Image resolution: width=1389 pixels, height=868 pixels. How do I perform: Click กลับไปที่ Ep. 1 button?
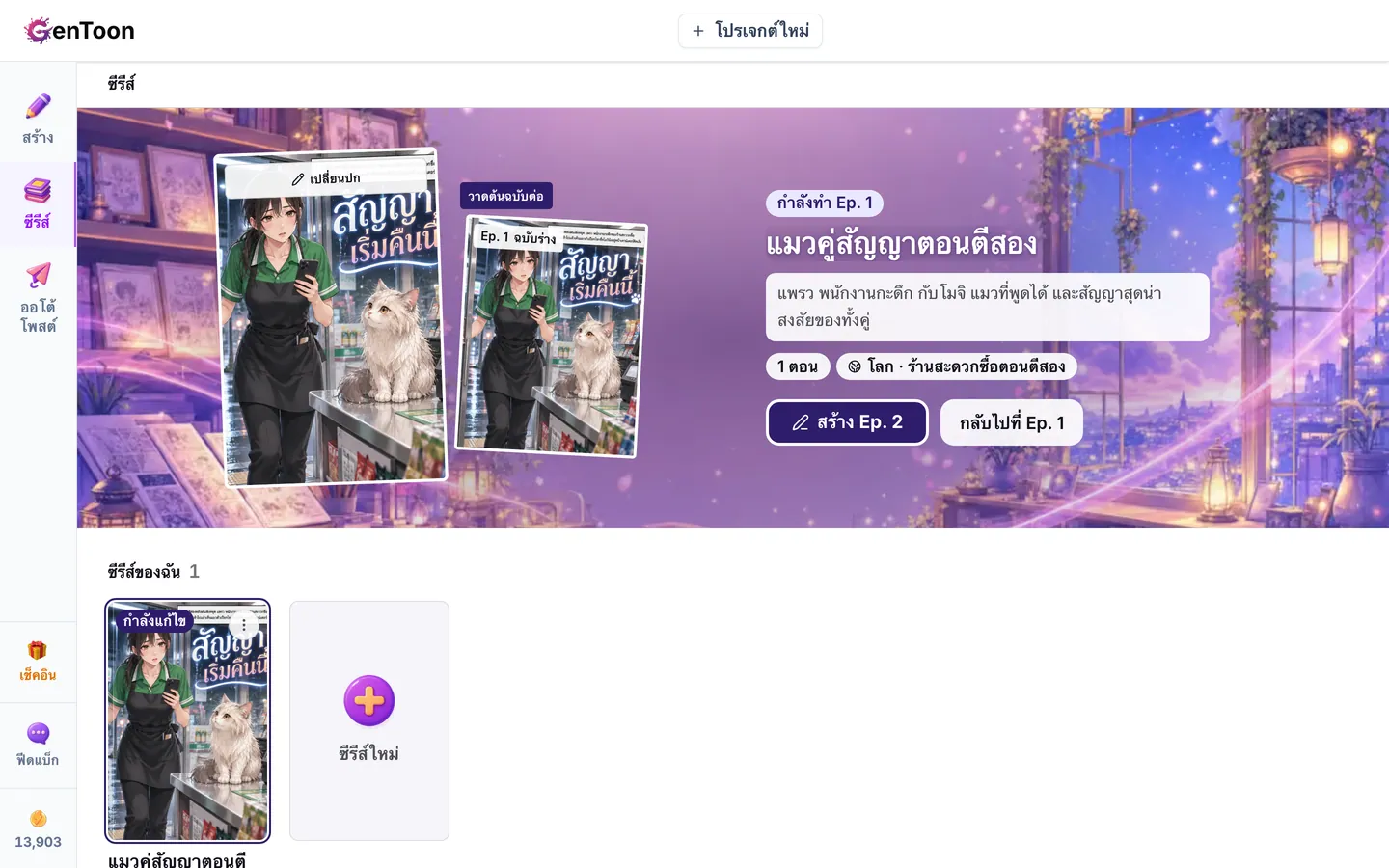click(x=1012, y=422)
